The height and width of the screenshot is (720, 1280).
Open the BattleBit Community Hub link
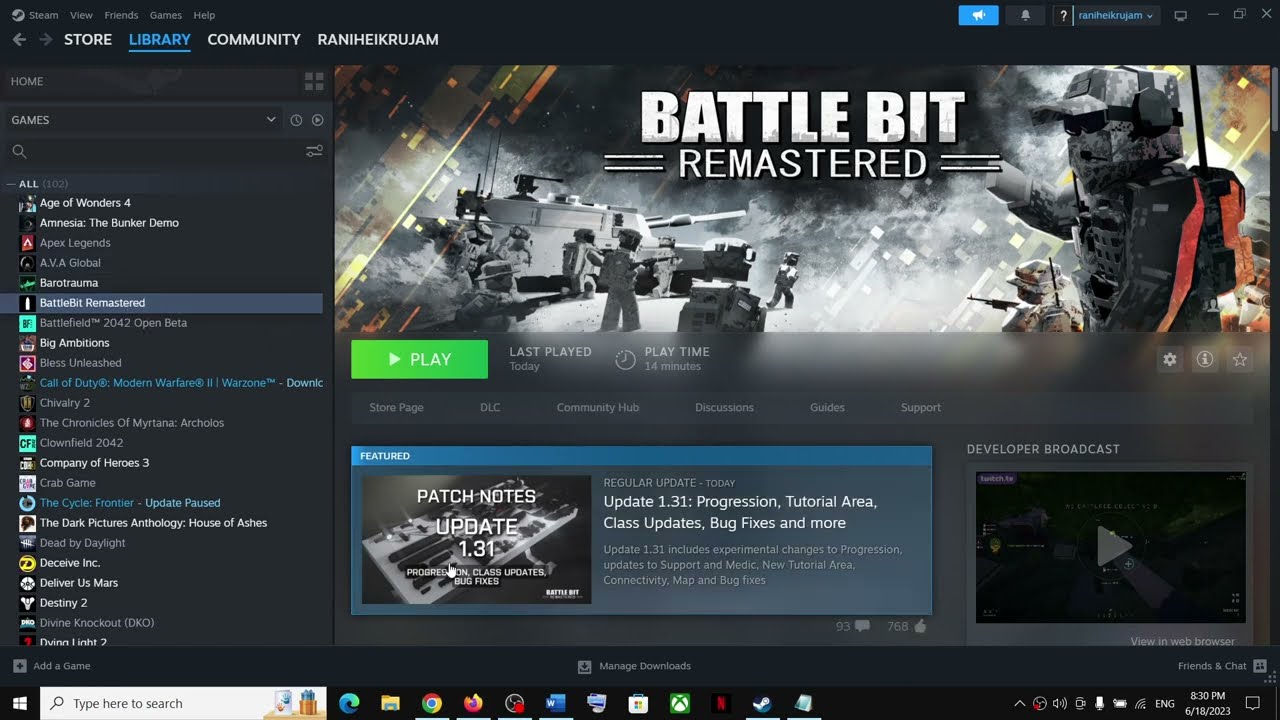coord(598,408)
